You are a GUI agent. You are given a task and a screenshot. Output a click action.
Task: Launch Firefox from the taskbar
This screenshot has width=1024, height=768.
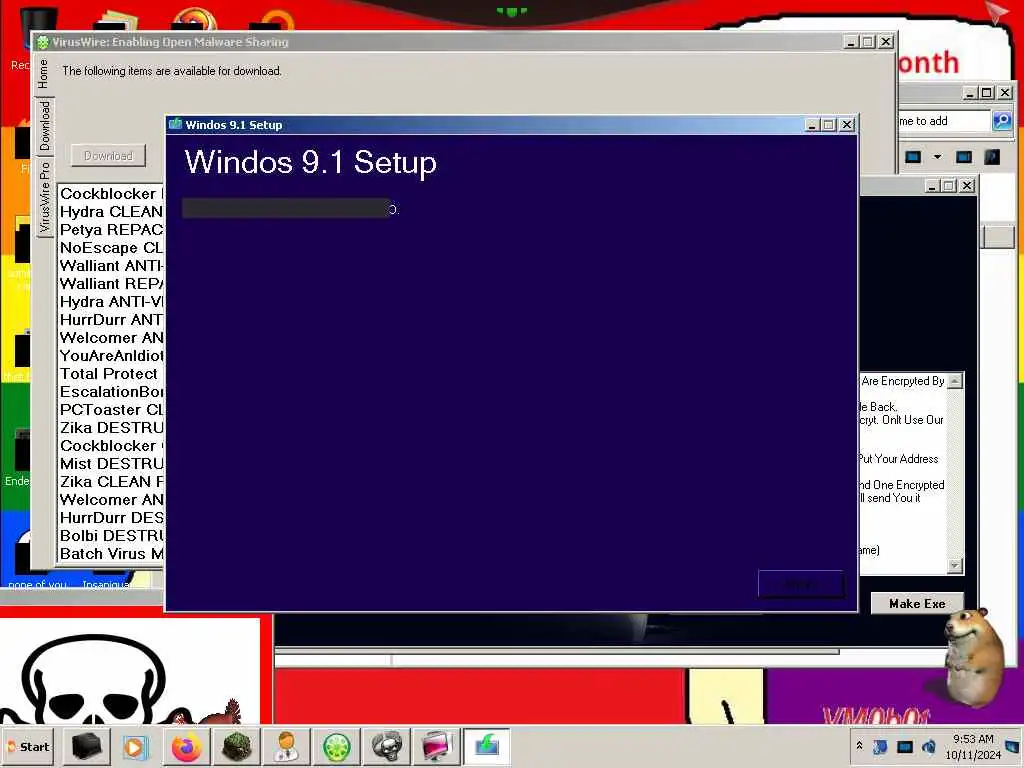coord(187,746)
